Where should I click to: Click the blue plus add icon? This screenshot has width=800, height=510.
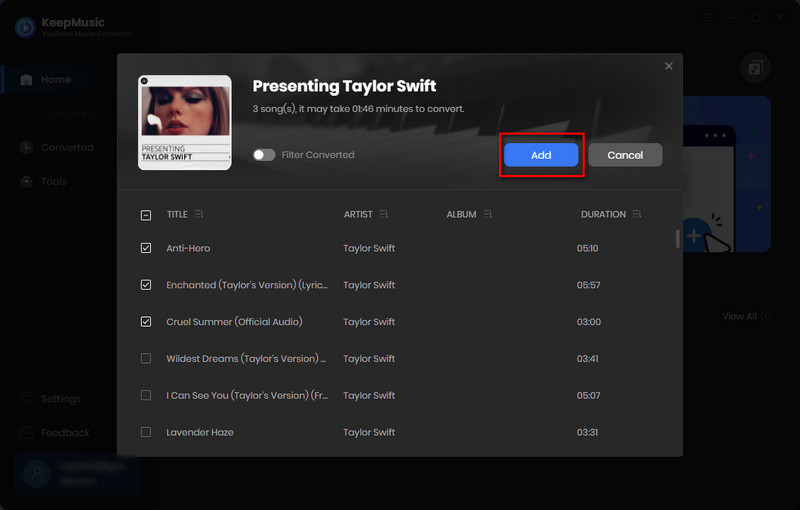(x=693, y=236)
